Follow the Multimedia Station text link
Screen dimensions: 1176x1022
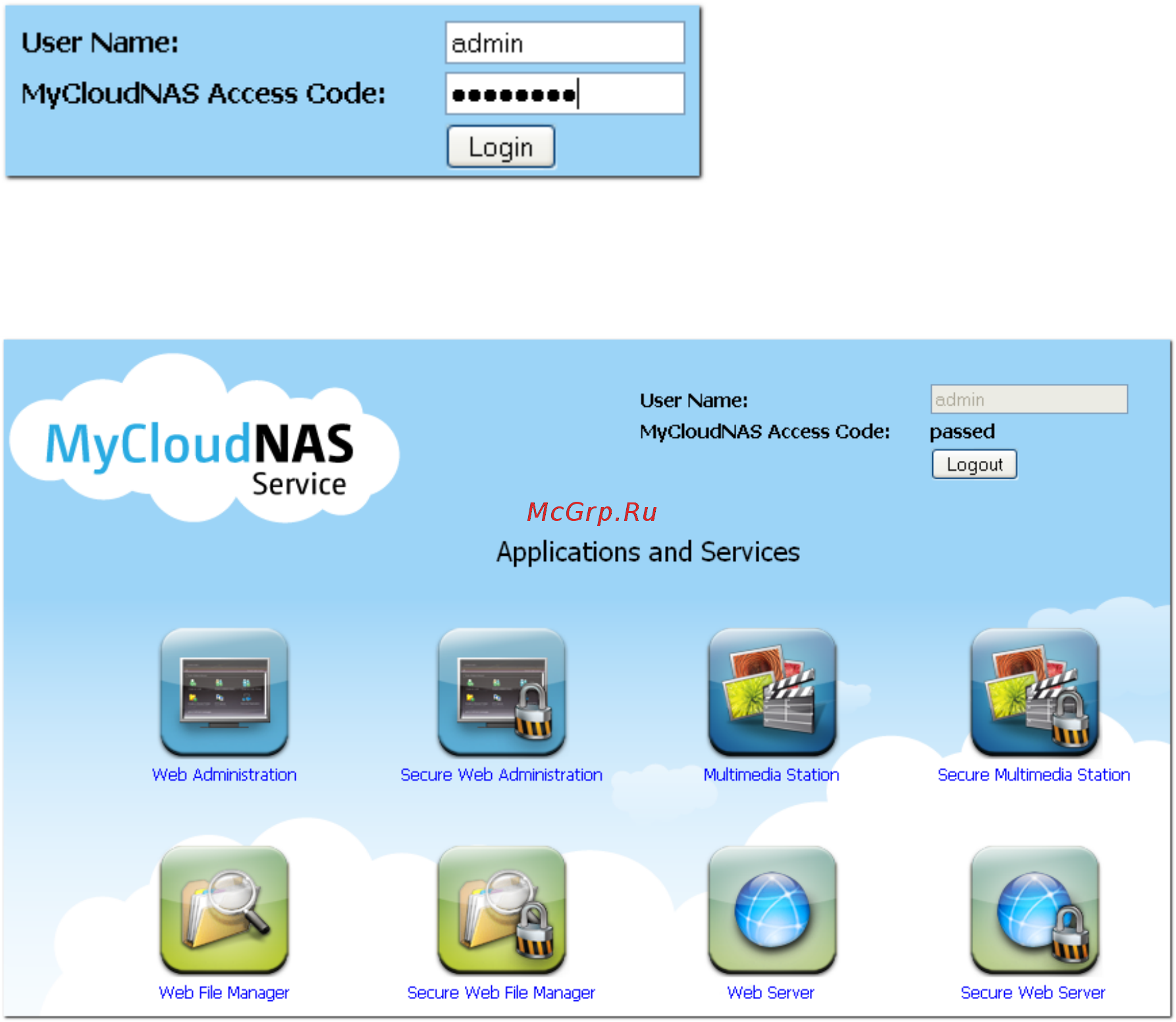[772, 774]
